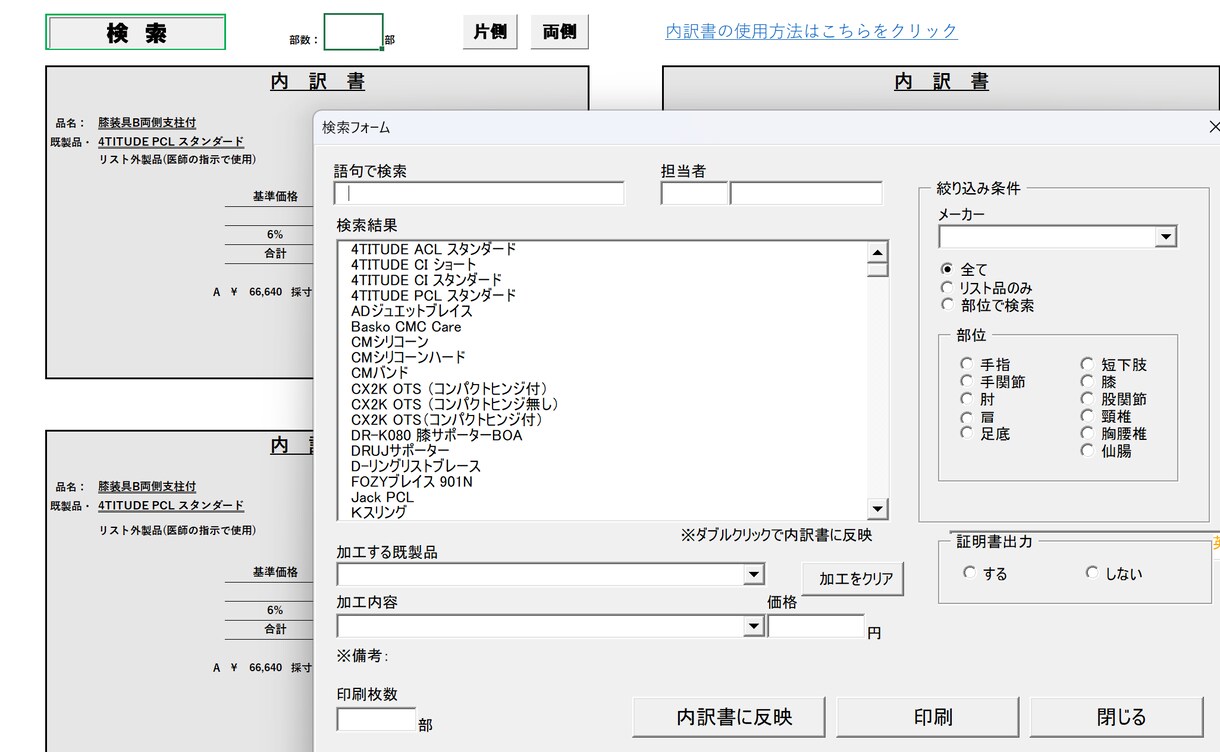The height and width of the screenshot is (752, 1220).
Task: Click the 片側 button
Action: [x=490, y=32]
